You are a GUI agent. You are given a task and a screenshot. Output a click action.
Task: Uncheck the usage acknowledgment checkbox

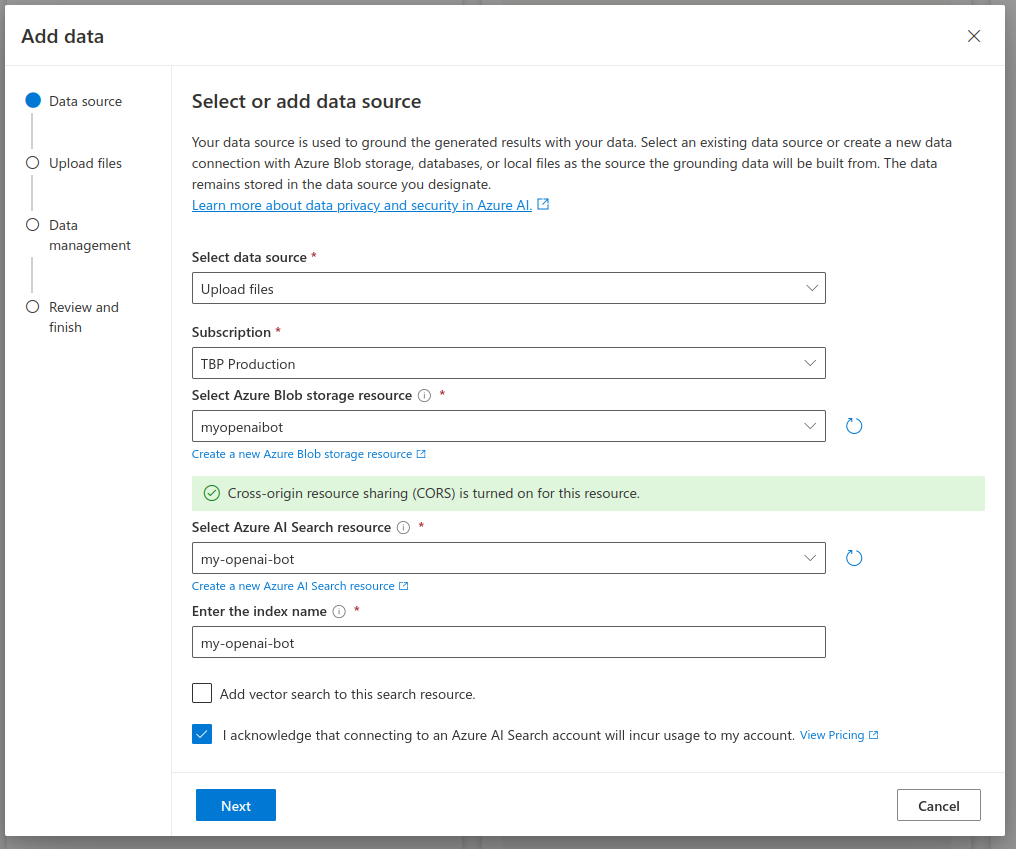point(202,735)
